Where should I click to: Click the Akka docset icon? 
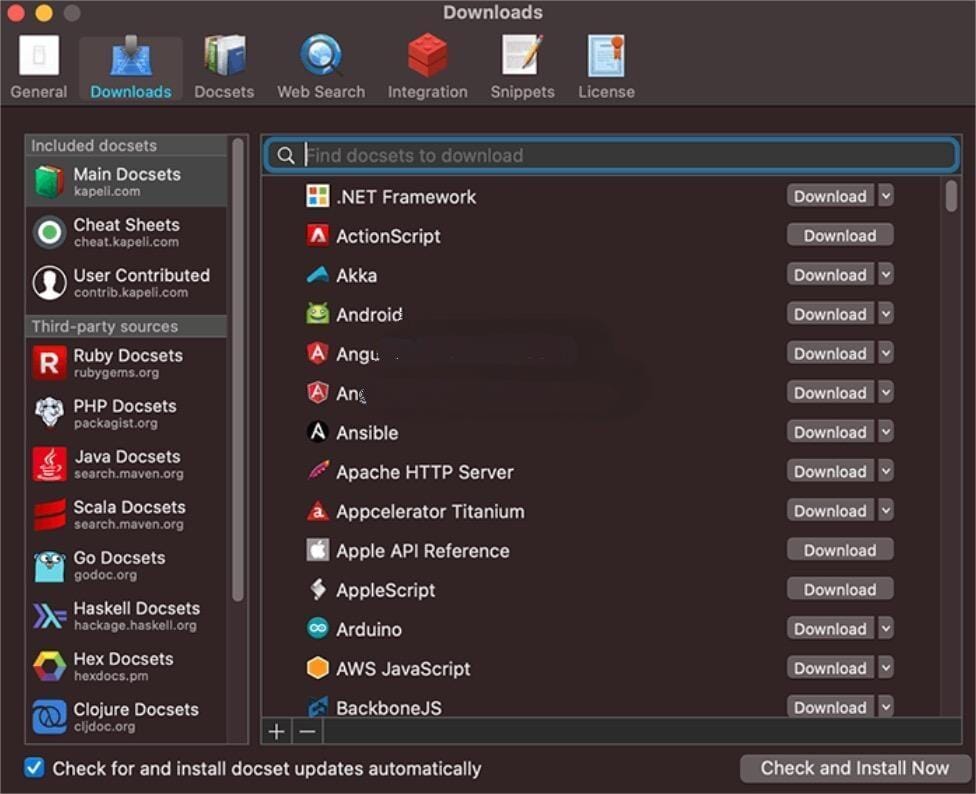pos(317,274)
